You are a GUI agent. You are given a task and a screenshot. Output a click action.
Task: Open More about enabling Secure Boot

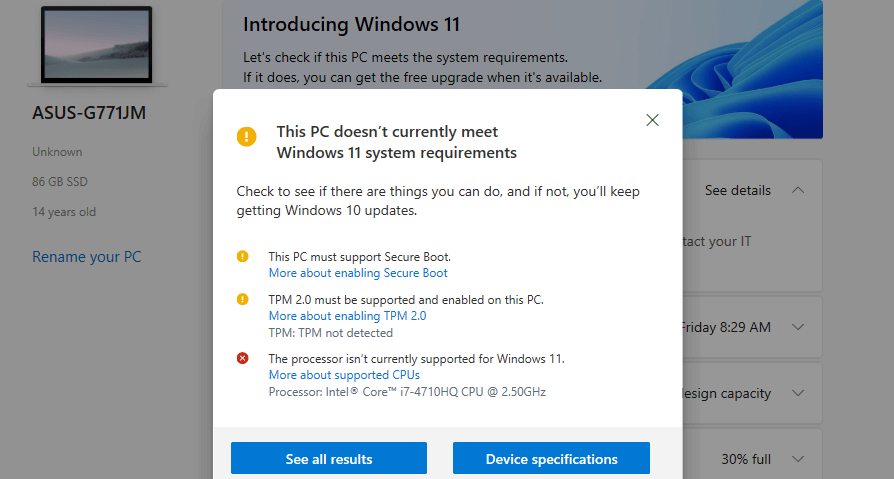click(358, 273)
